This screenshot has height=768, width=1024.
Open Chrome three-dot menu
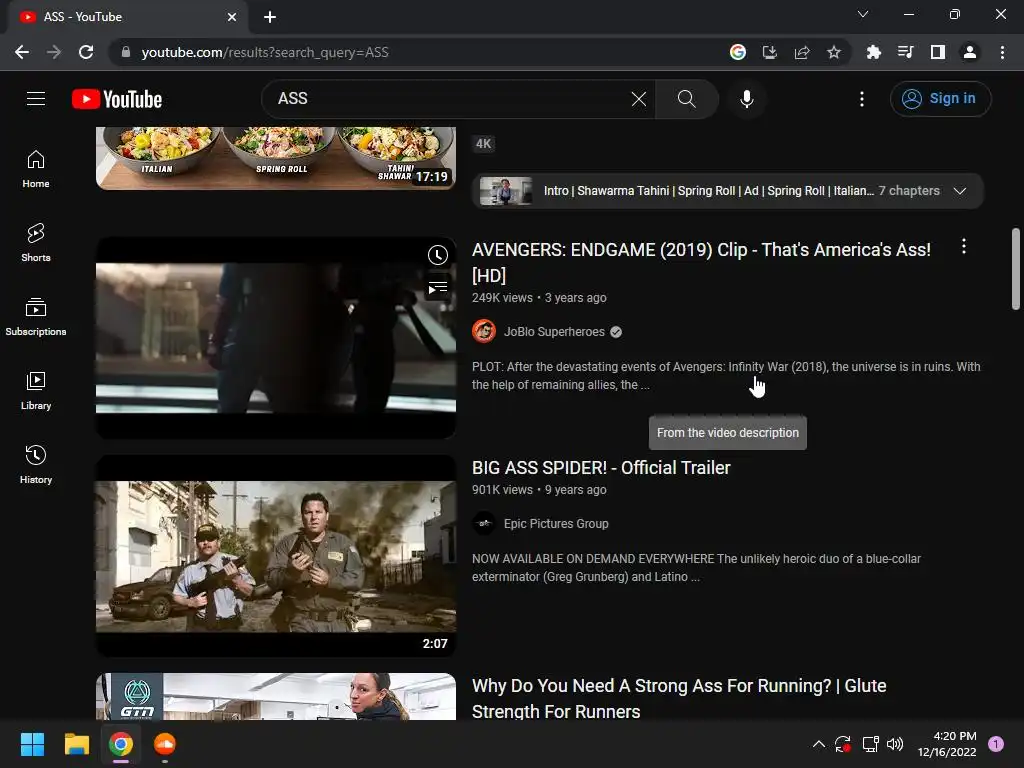[1002, 52]
